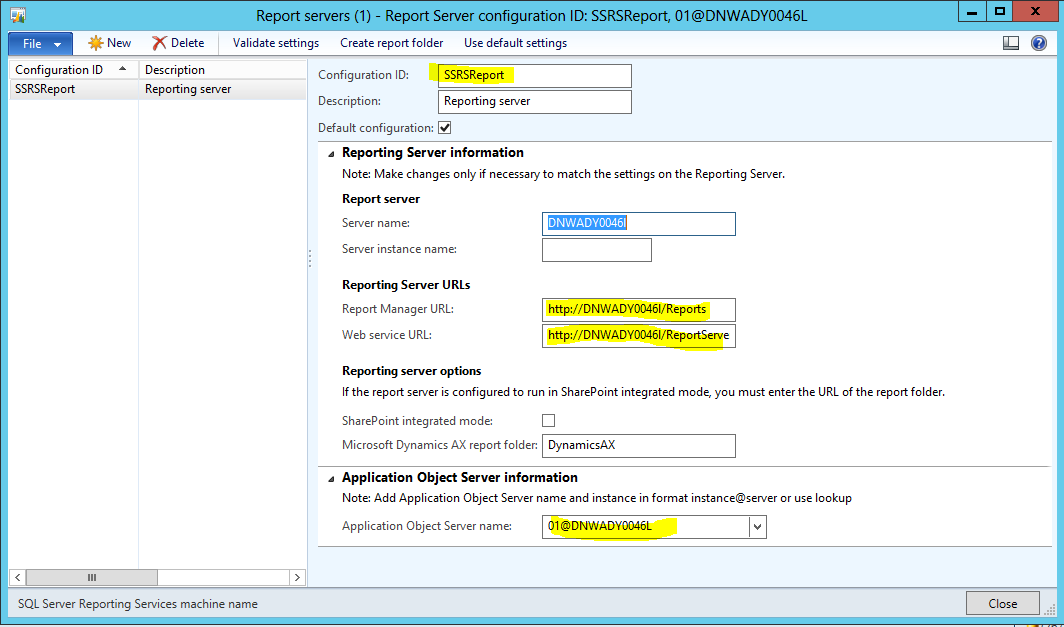Click Create report folder in the toolbar

pyautogui.click(x=391, y=43)
